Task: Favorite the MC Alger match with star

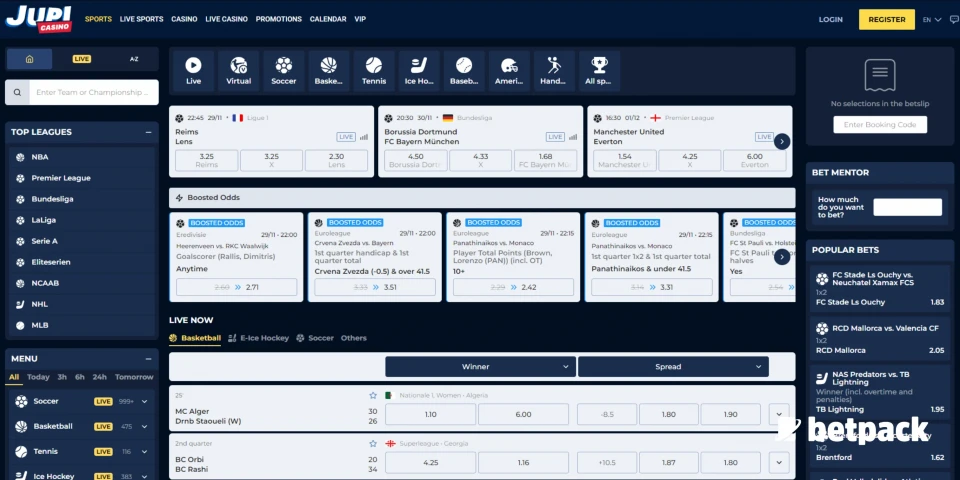Action: (x=373, y=395)
